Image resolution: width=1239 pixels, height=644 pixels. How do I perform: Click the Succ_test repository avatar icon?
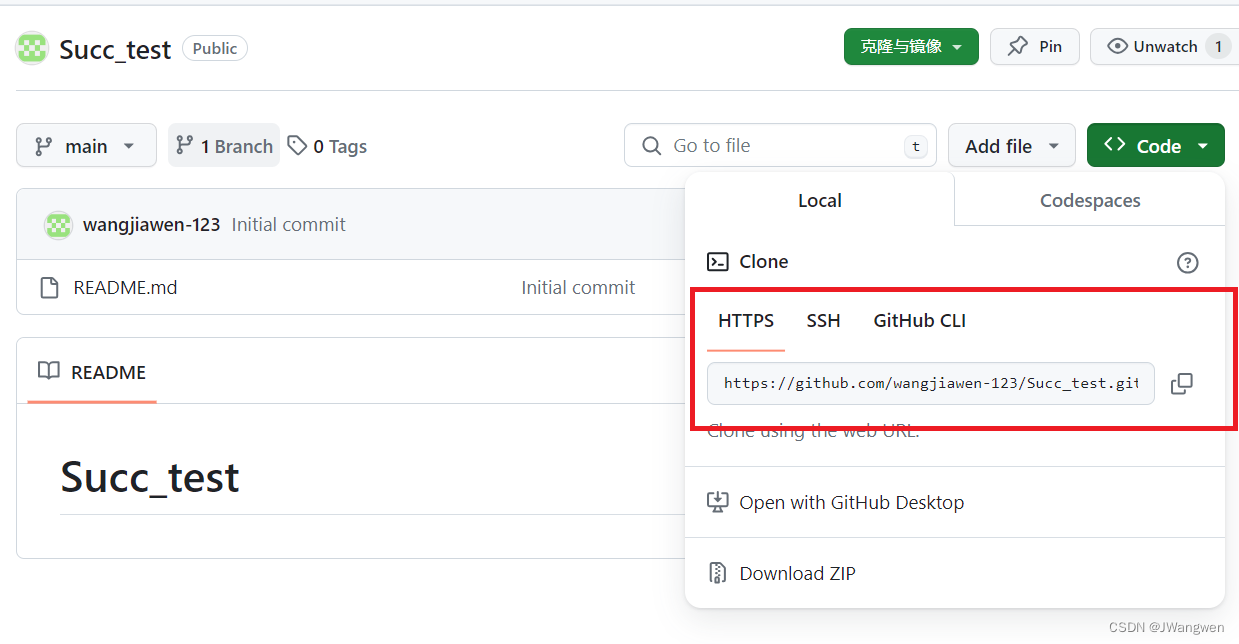click(32, 48)
